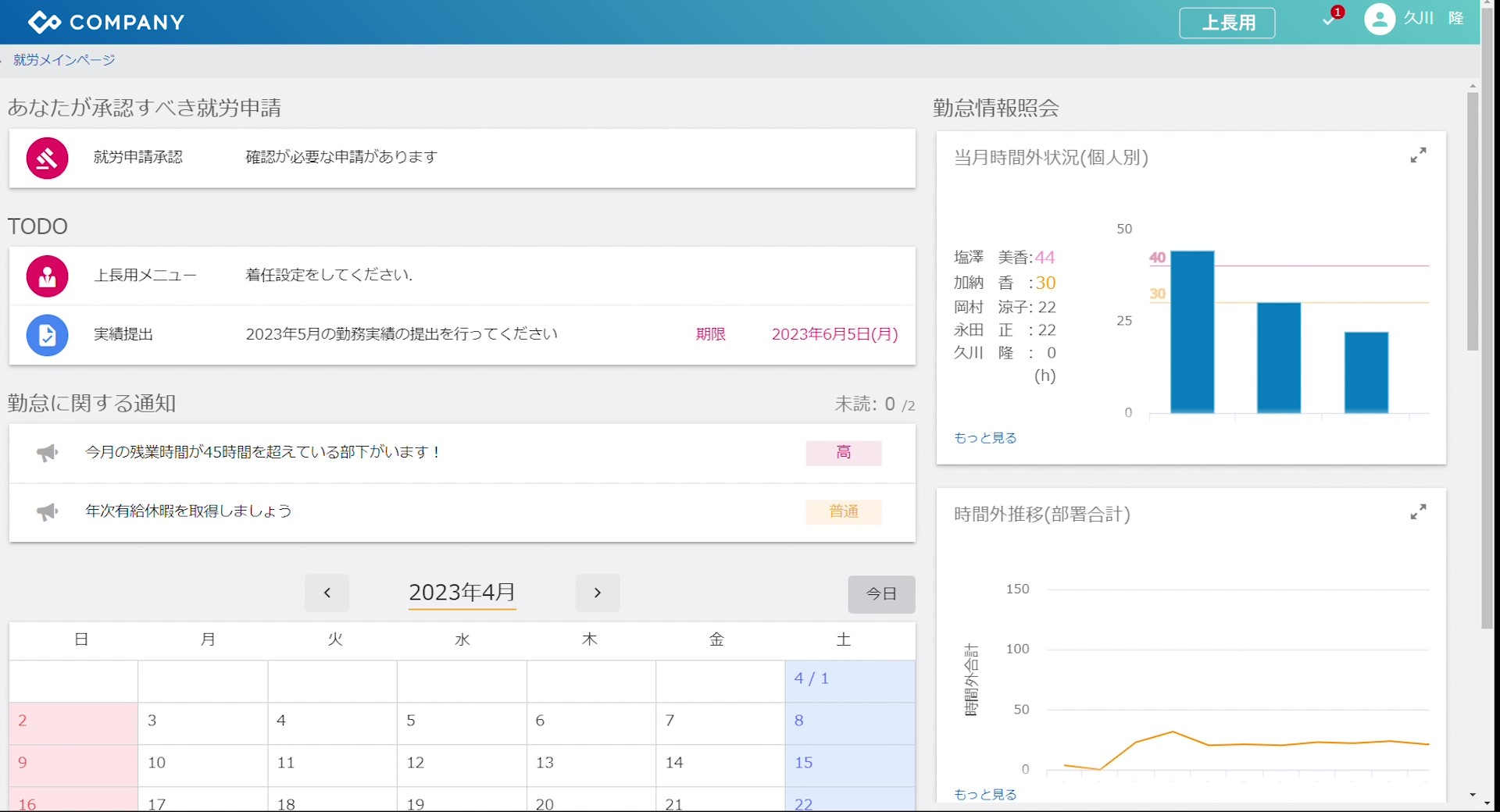The width and height of the screenshot is (1500, 812).
Task: Select calendar date 10
Action: (x=203, y=766)
